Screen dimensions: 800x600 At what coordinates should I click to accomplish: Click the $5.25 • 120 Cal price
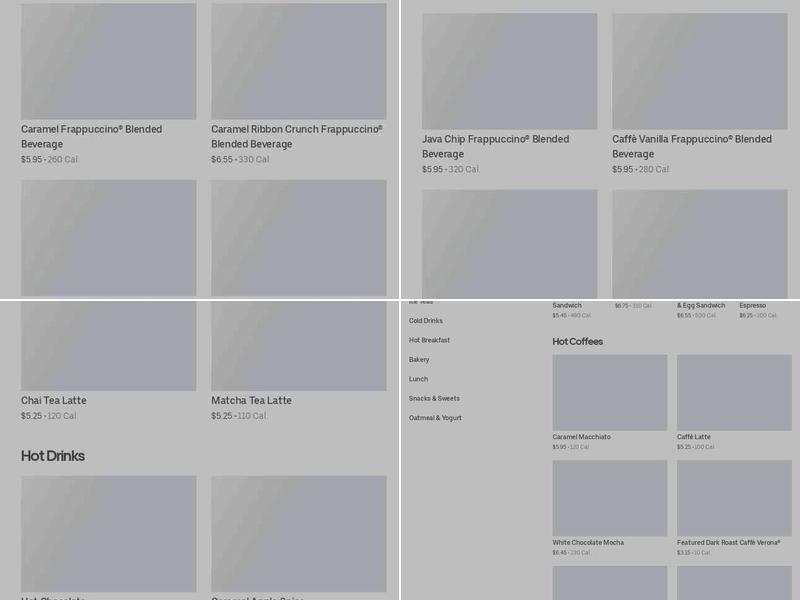pyautogui.click(x=49, y=416)
